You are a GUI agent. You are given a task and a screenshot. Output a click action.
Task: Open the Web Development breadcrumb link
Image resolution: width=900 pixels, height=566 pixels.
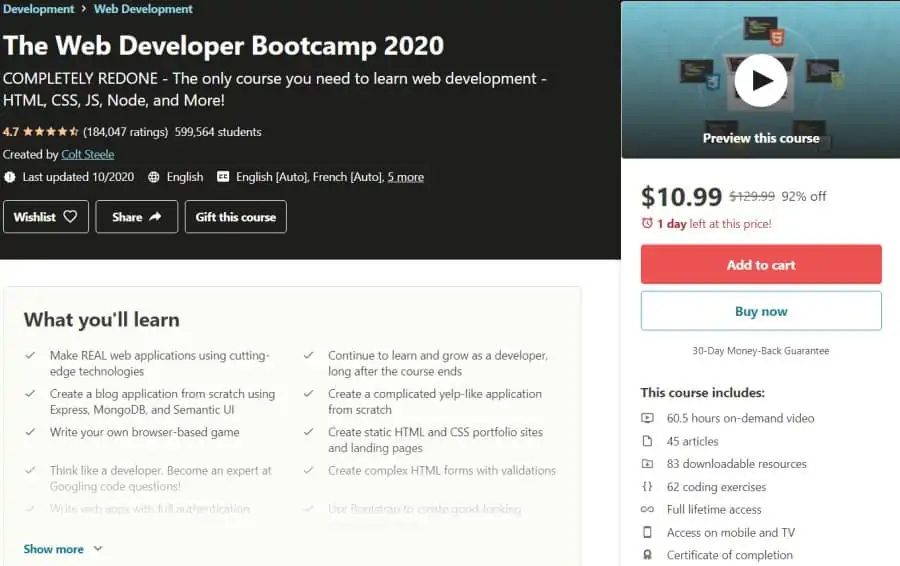click(143, 9)
